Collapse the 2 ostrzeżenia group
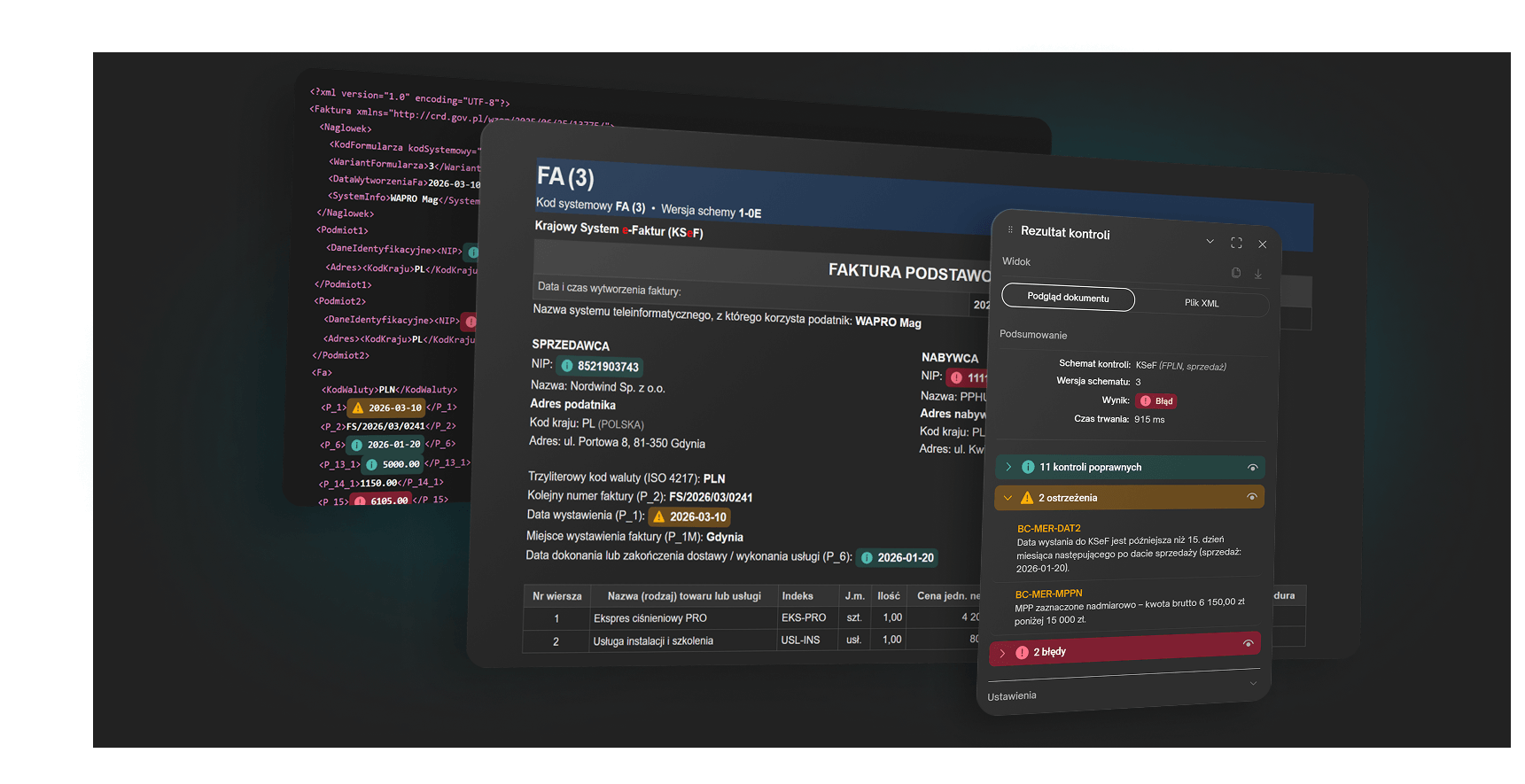This screenshot has height=784, width=1525. (x=1008, y=498)
